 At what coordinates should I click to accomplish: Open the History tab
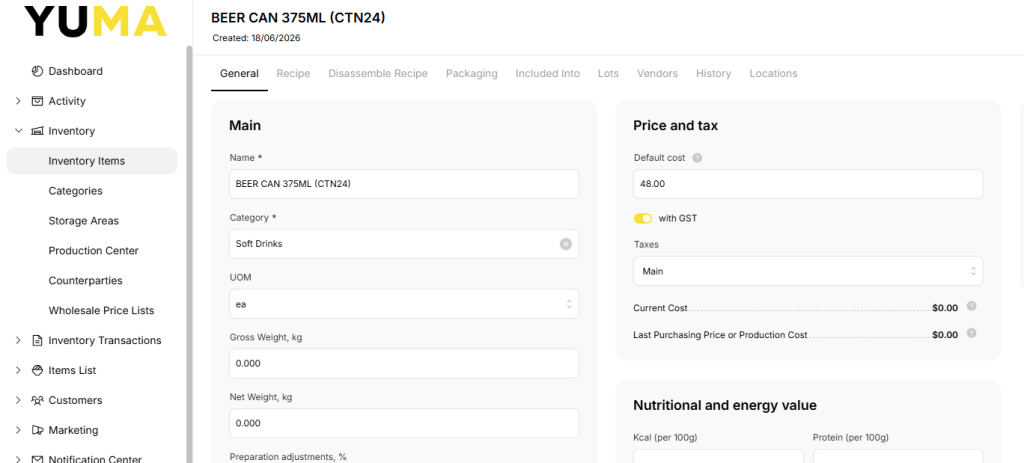click(713, 74)
